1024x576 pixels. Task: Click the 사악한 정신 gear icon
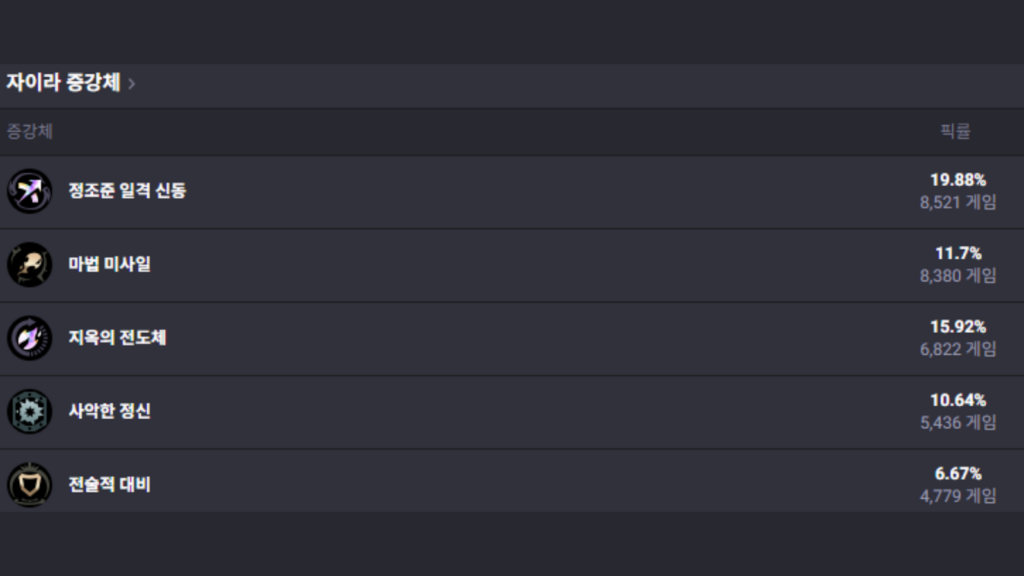coord(29,411)
